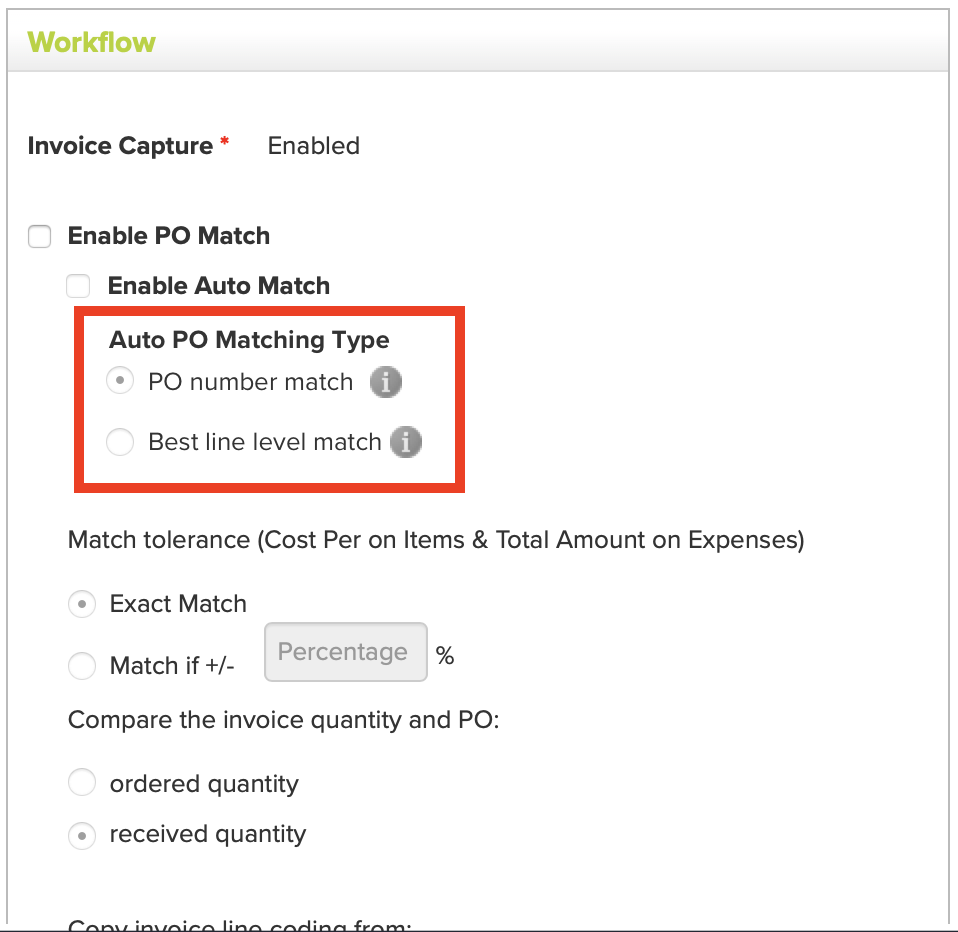
Task: Tick the Enable Auto Match checkbox
Action: click(78, 286)
